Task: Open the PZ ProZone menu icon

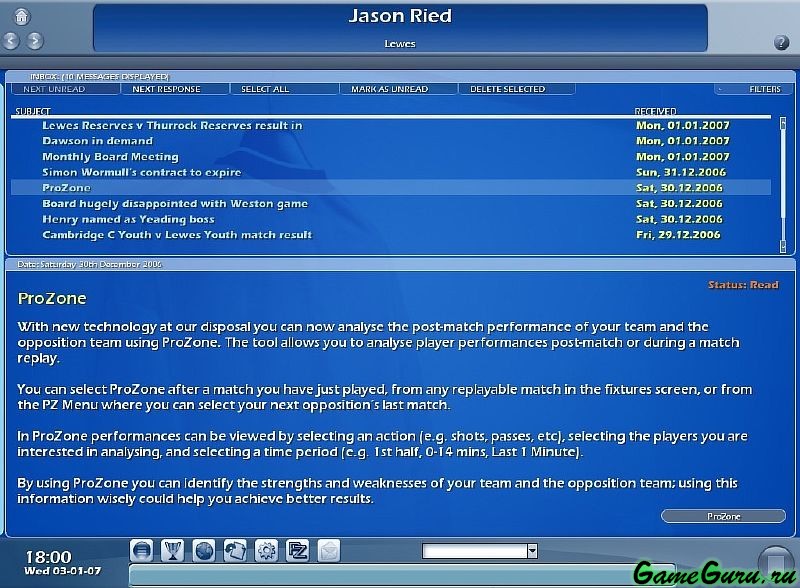Action: 297,551
